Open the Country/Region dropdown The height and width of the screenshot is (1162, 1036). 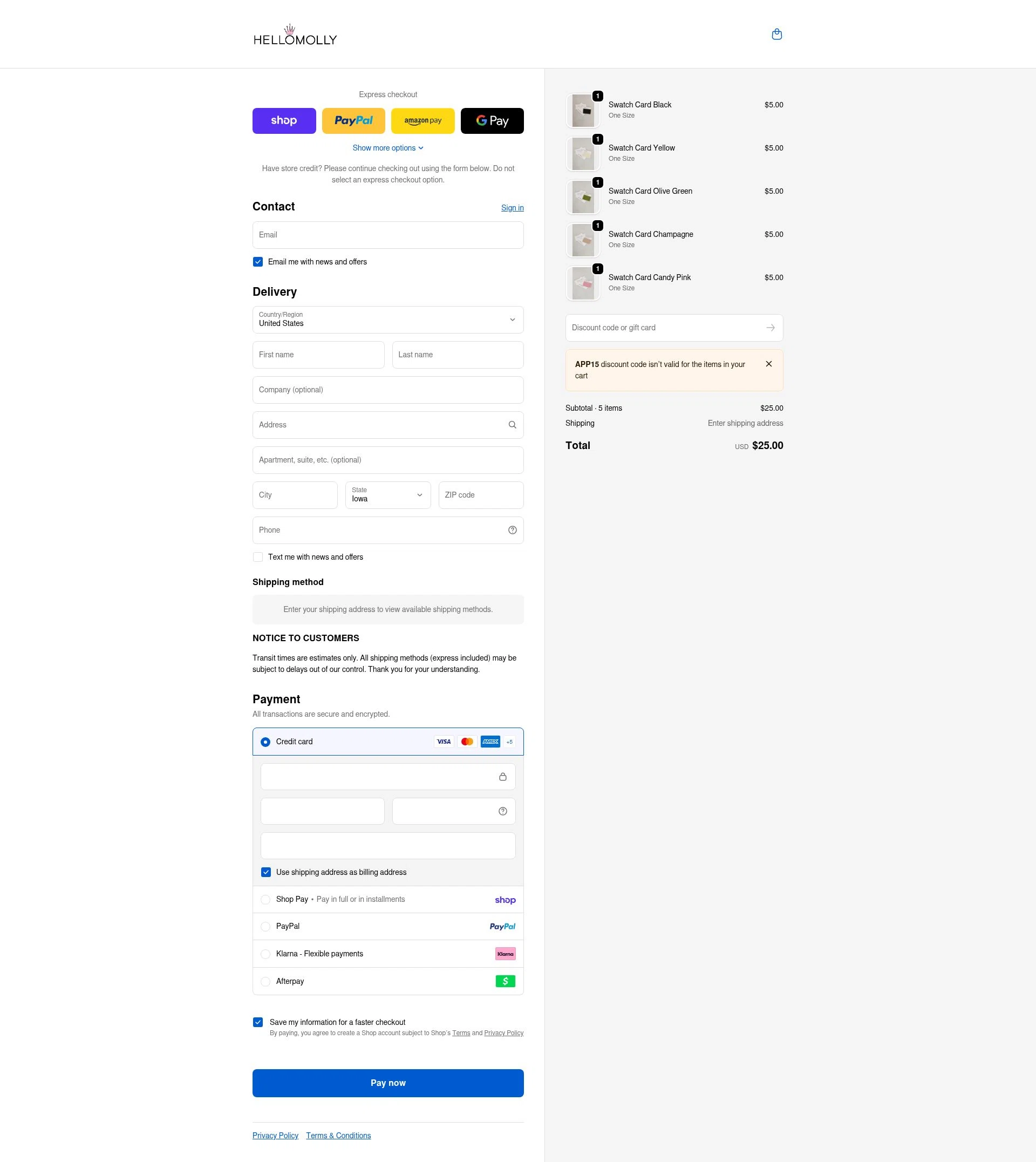(387, 320)
